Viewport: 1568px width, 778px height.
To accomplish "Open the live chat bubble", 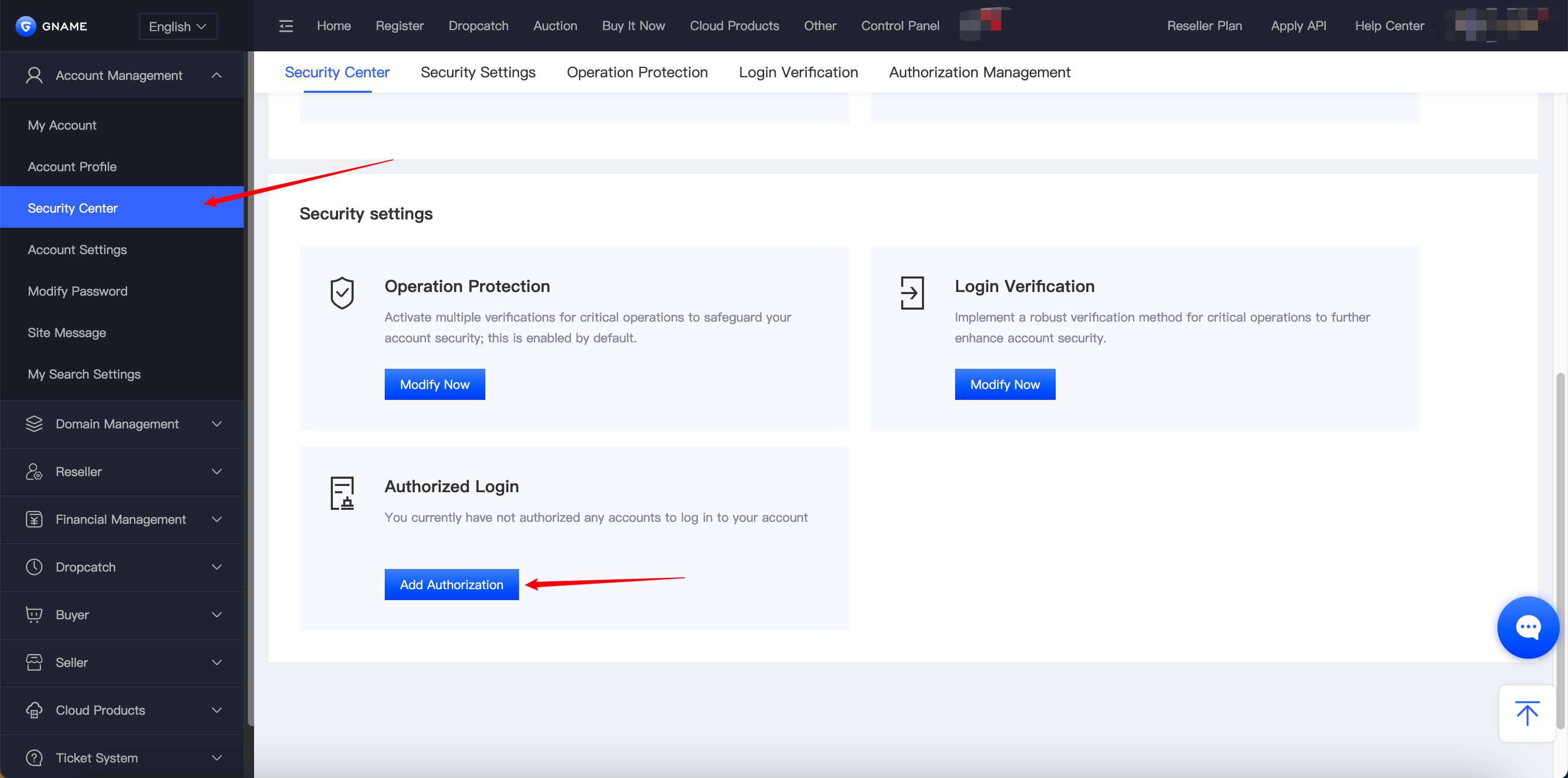I will click(x=1528, y=628).
